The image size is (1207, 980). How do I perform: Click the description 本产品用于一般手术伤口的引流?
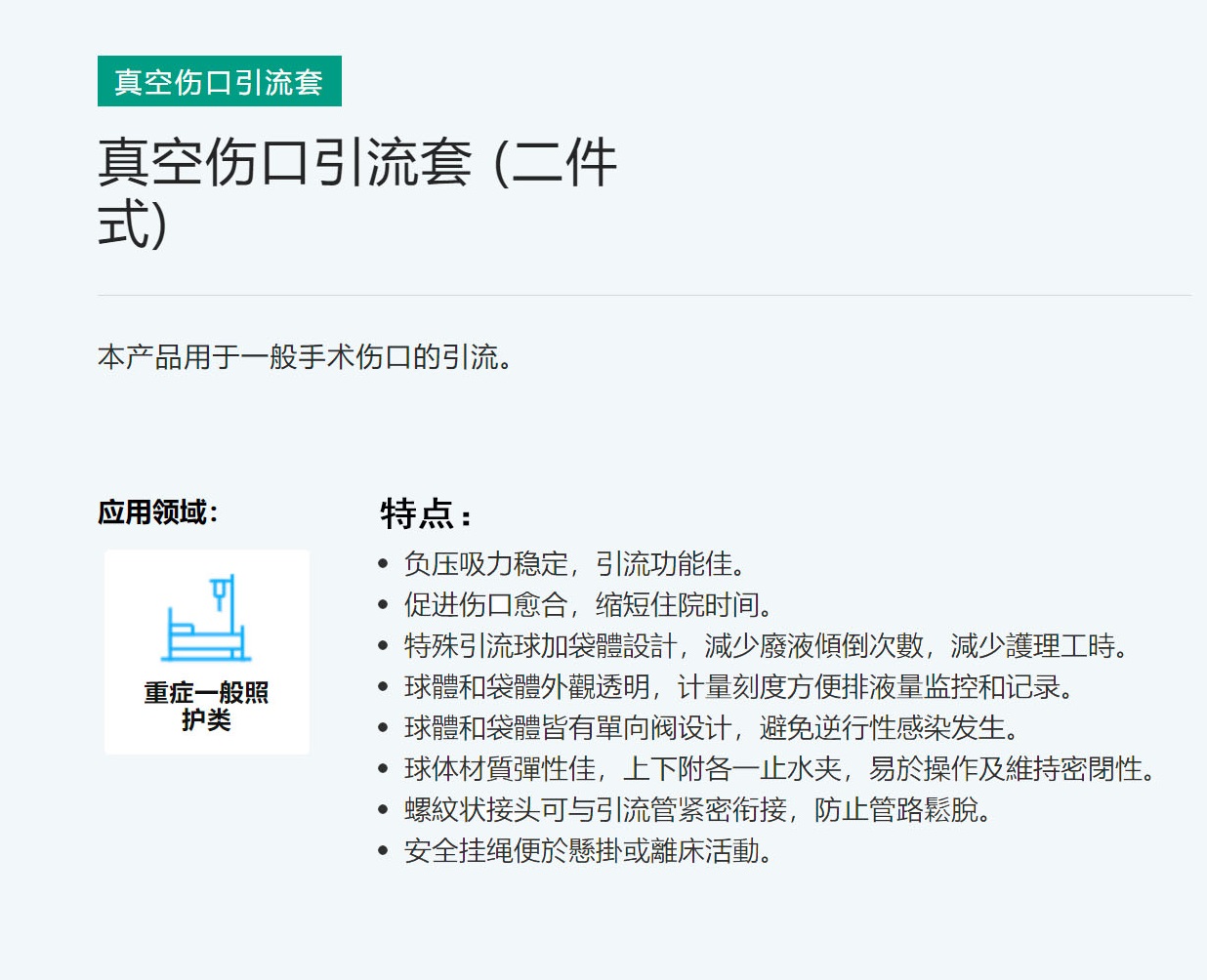(305, 357)
